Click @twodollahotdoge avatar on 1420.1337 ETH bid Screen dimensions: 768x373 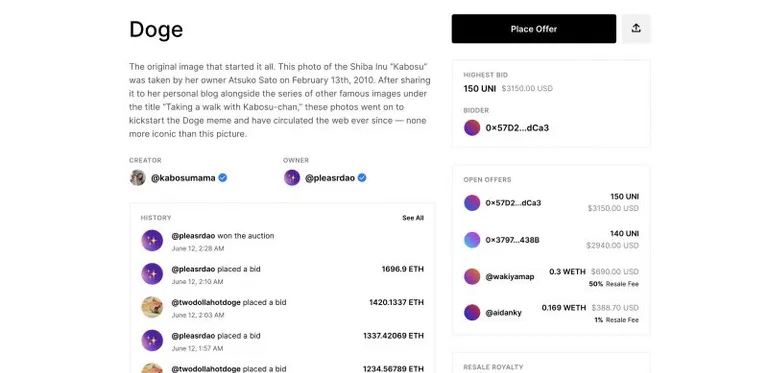(x=152, y=307)
